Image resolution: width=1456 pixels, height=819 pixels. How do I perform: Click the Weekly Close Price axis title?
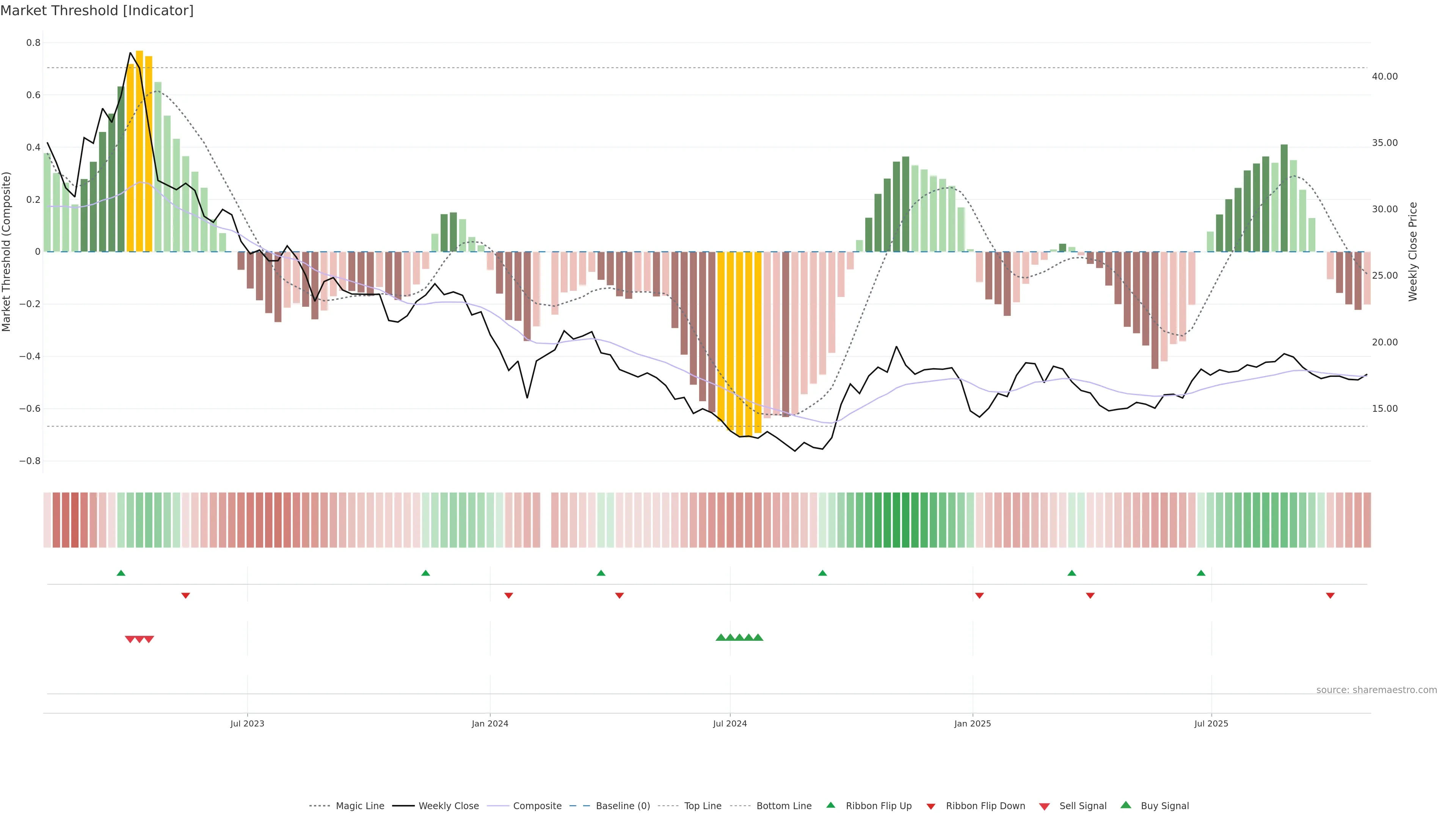tap(1412, 251)
